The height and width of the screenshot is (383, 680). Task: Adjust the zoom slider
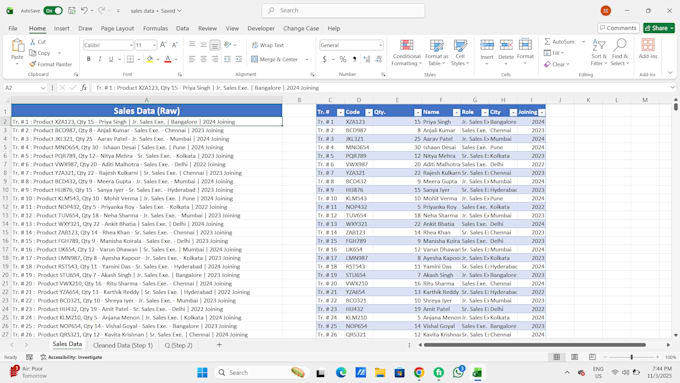631,357
